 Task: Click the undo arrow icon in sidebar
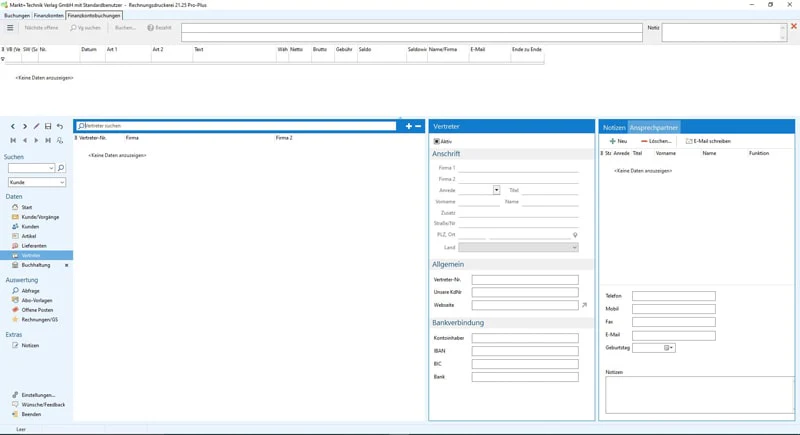click(60, 126)
